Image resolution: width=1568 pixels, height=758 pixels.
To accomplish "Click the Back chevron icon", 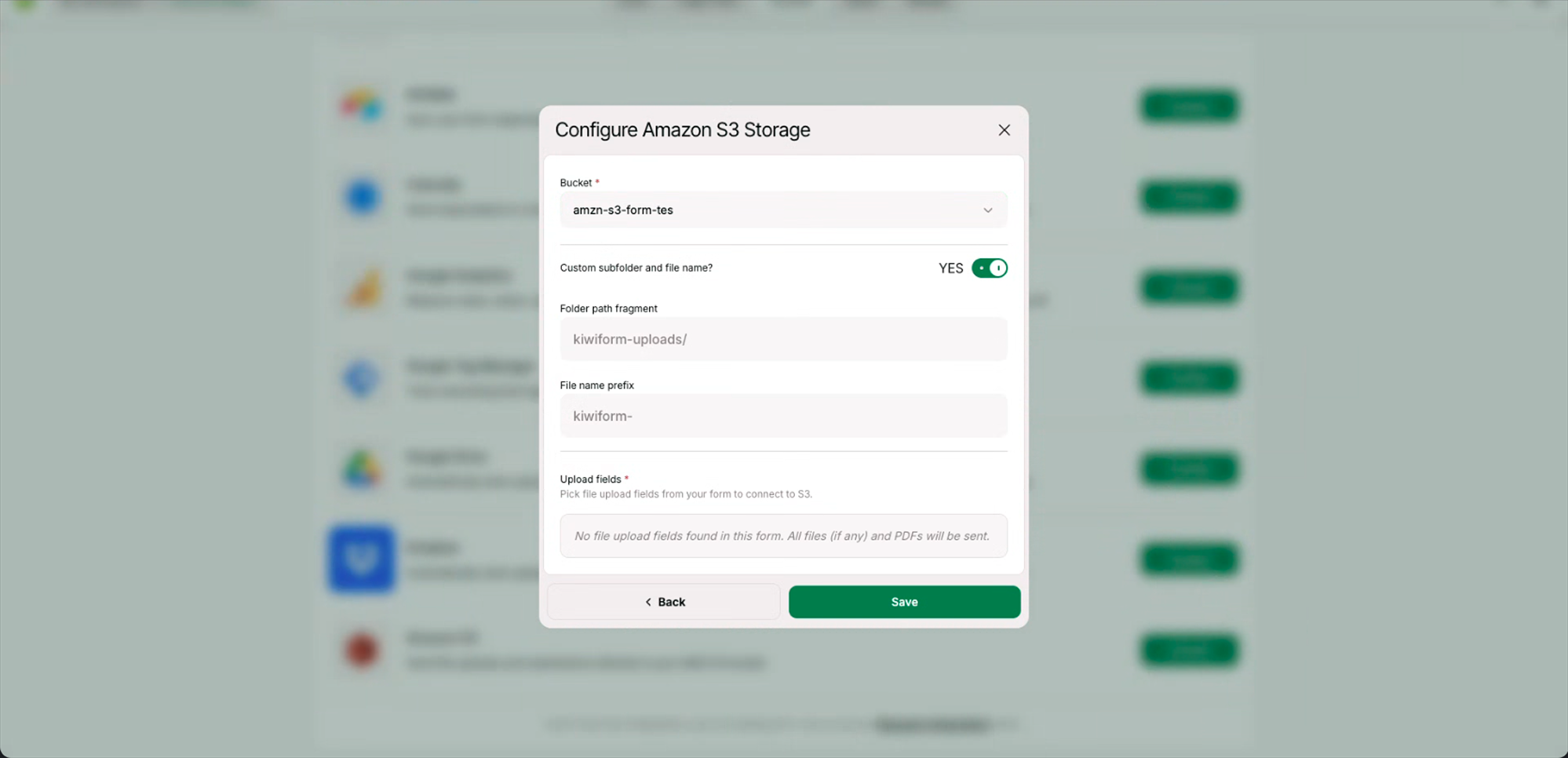I will click(648, 602).
